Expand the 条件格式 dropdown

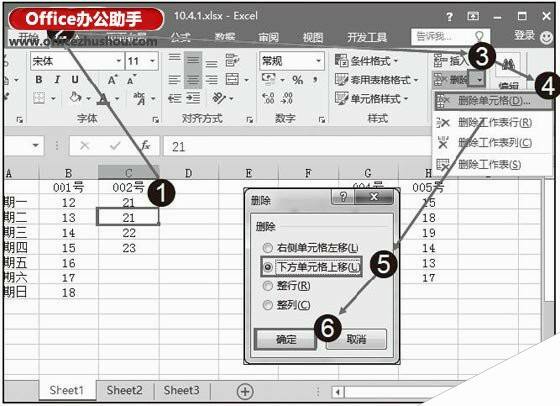[x=396, y=61]
